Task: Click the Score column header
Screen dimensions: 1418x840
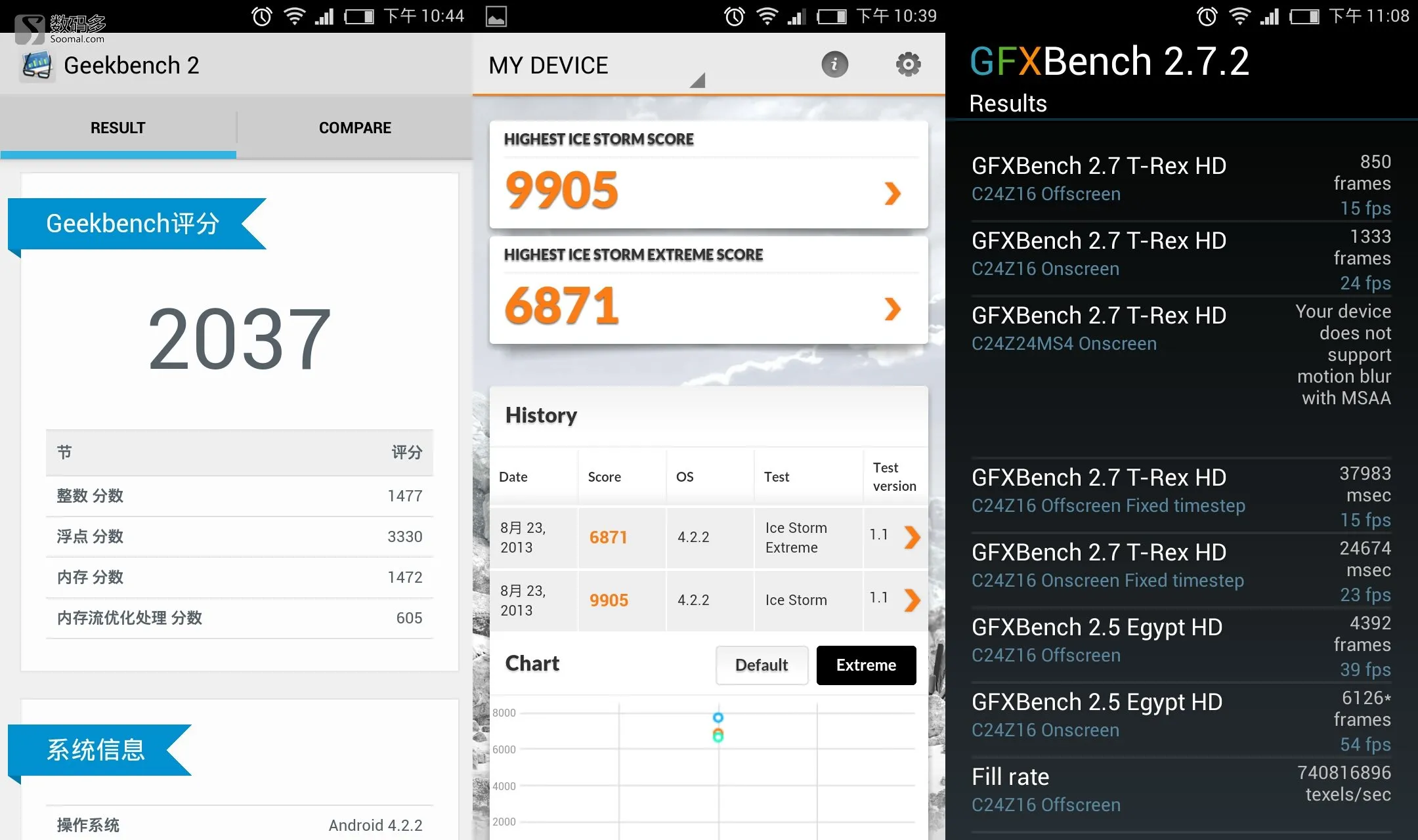Action: pos(605,477)
